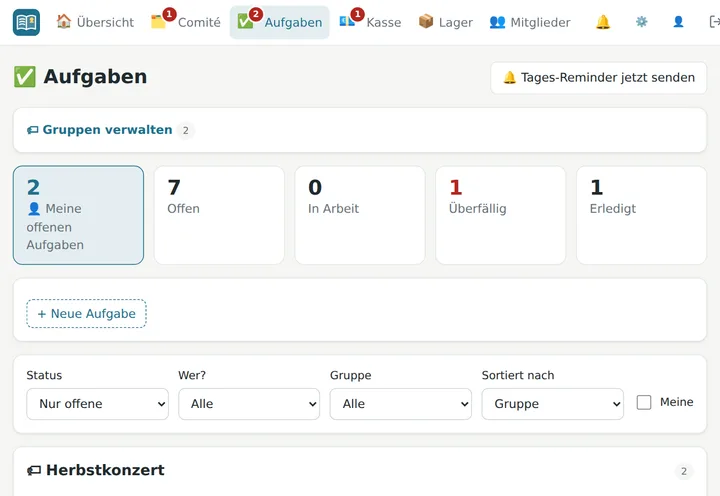Image resolution: width=720 pixels, height=496 pixels.
Task: Go to the Comité section
Action: pyautogui.click(x=186, y=22)
